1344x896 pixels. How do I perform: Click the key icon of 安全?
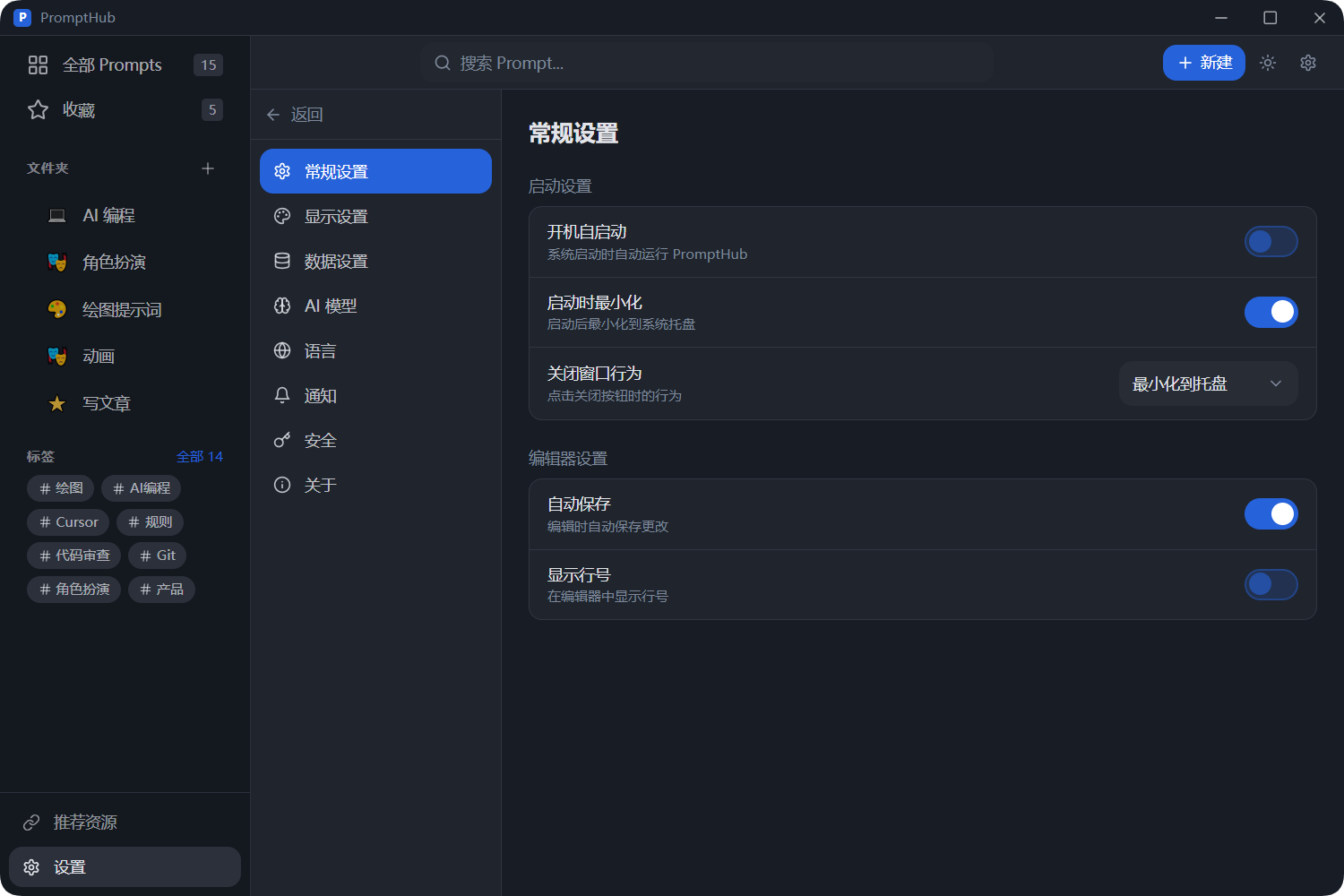[282, 440]
